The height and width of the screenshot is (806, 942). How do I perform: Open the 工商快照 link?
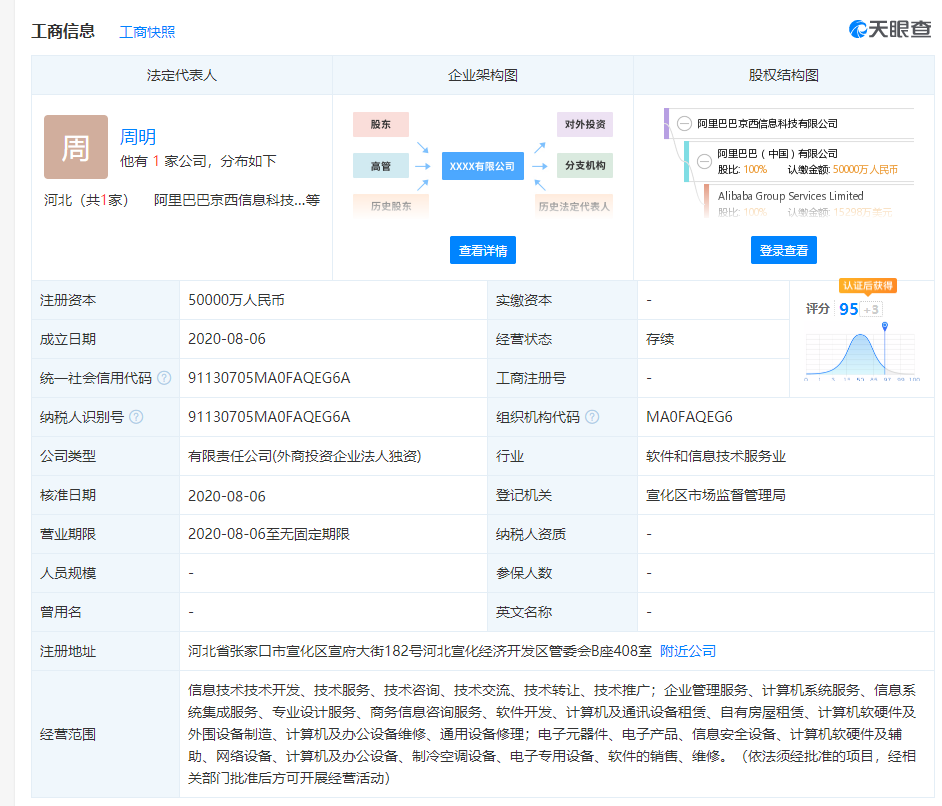[147, 32]
